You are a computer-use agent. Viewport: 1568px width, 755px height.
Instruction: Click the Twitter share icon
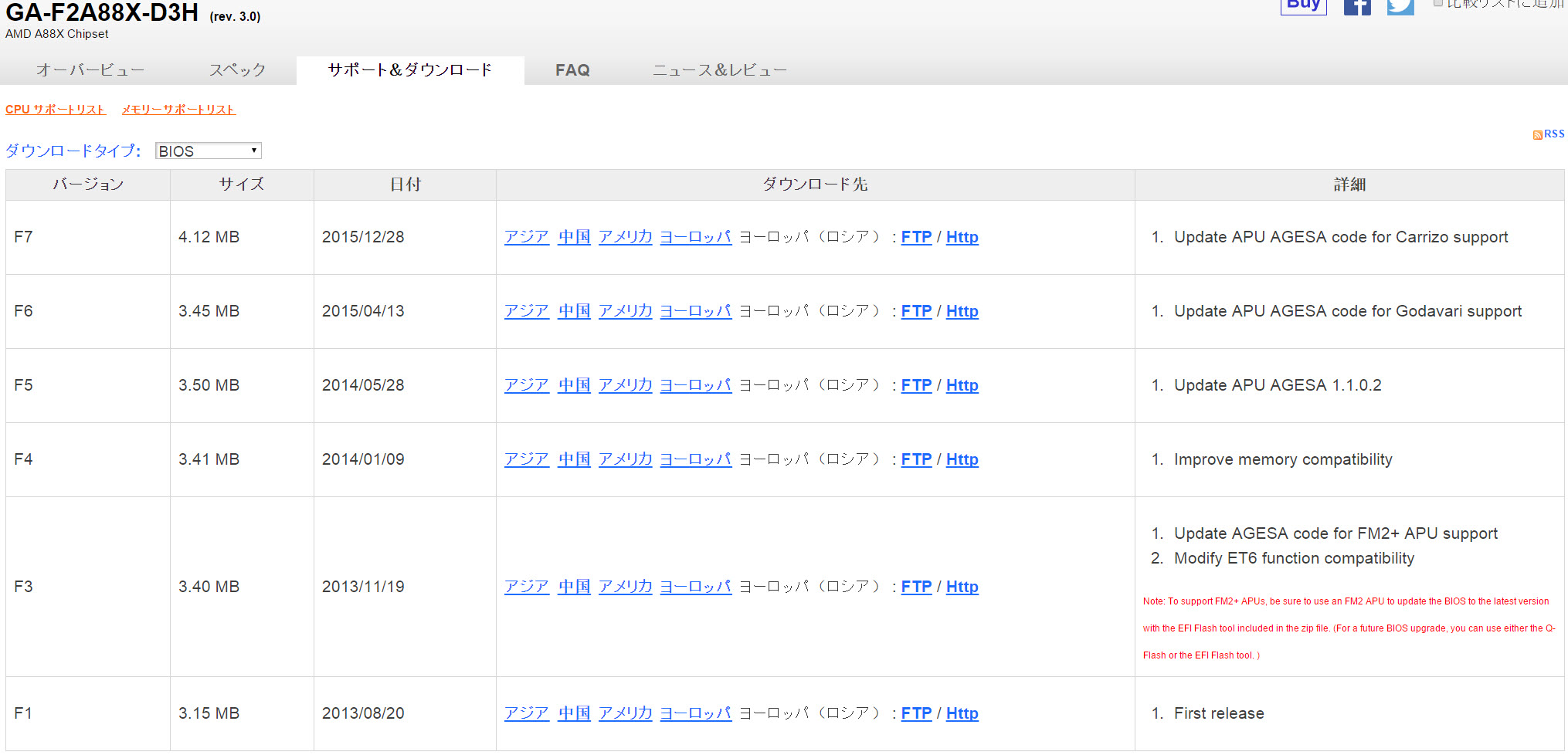(1400, 6)
